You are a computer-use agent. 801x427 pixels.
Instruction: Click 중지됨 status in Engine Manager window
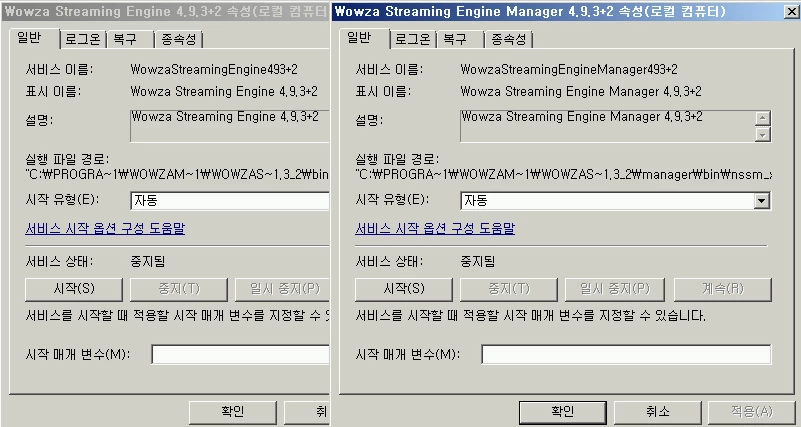(x=478, y=262)
